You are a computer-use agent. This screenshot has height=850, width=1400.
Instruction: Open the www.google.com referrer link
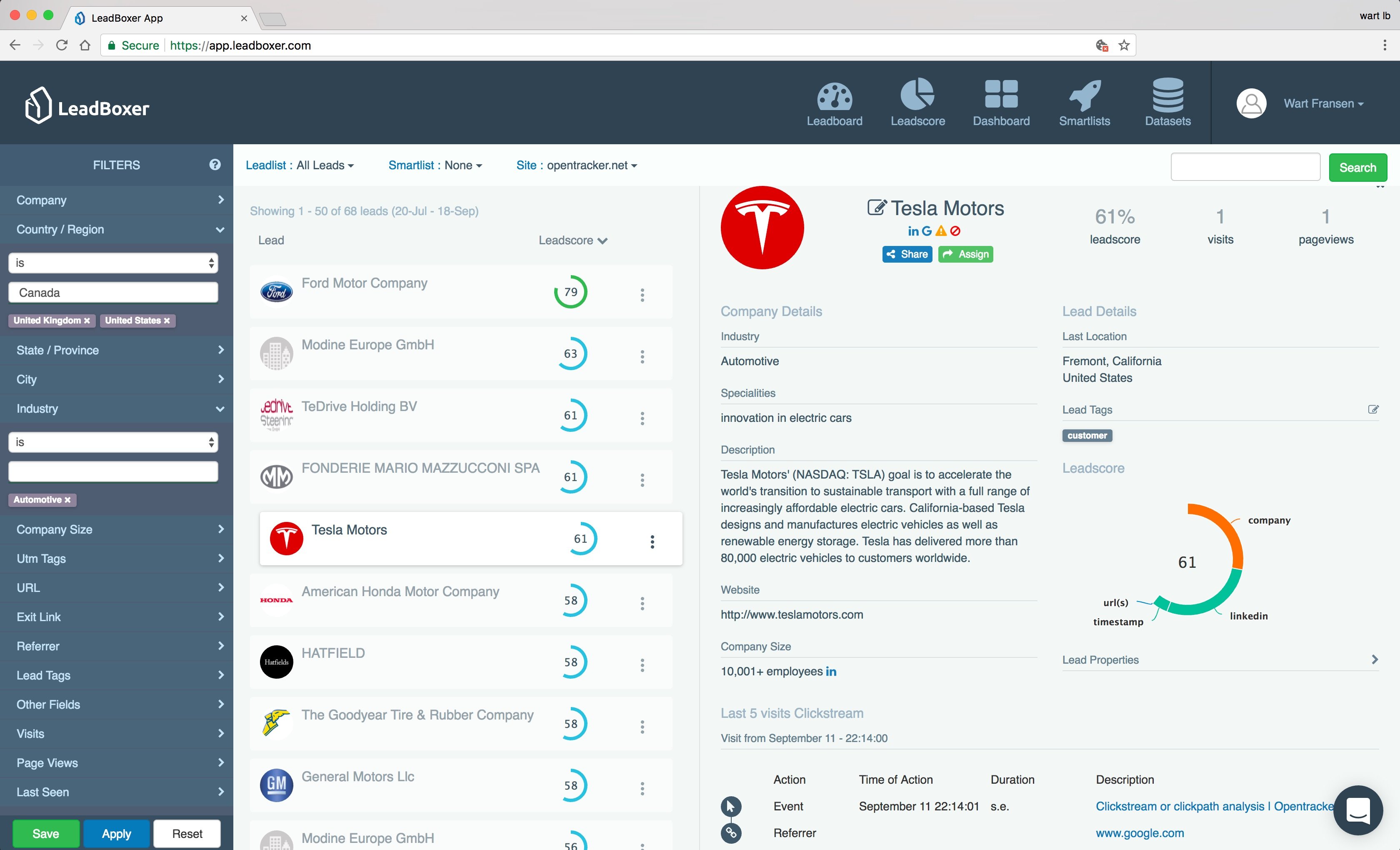[1139, 833]
